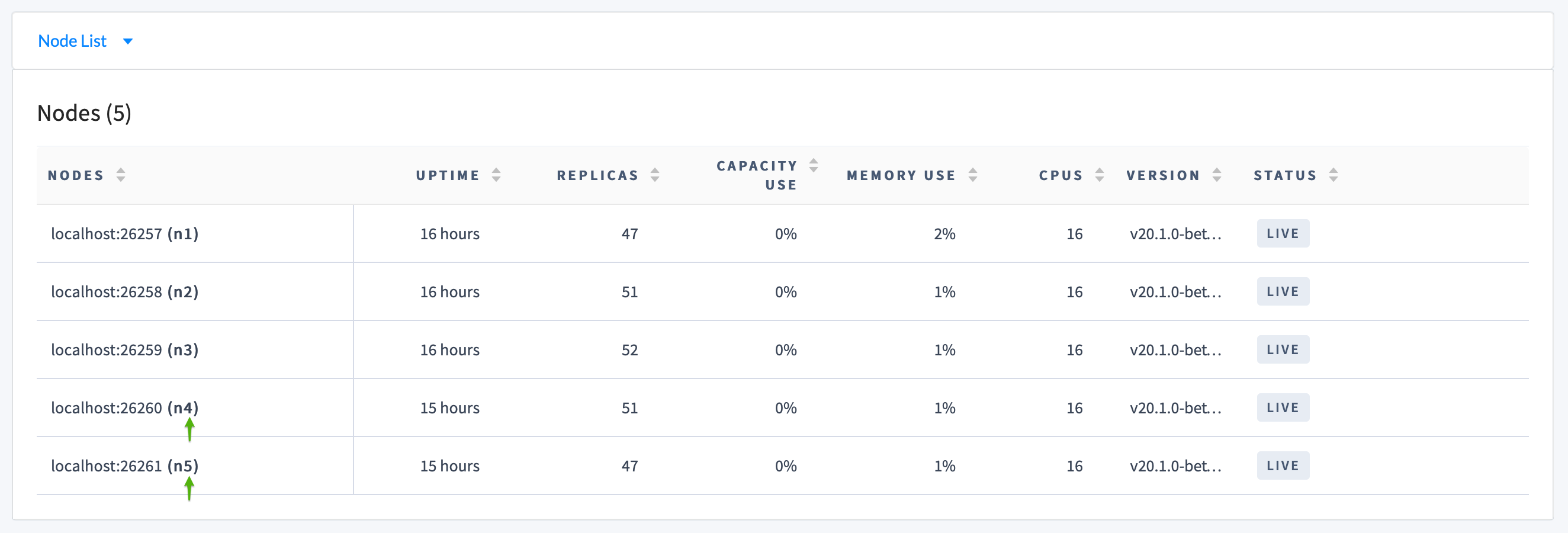
Task: Click the Node List view selector text
Action: click(x=72, y=41)
